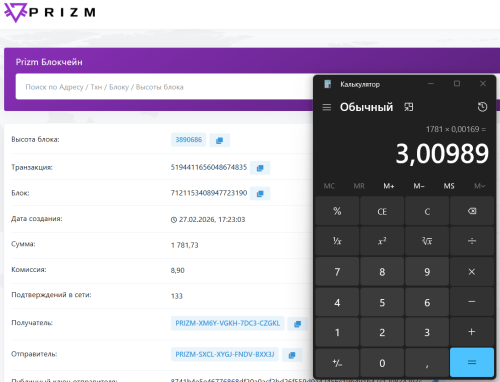Tap digit 3 on calculator
500x382 pixels.
[x=427, y=332]
